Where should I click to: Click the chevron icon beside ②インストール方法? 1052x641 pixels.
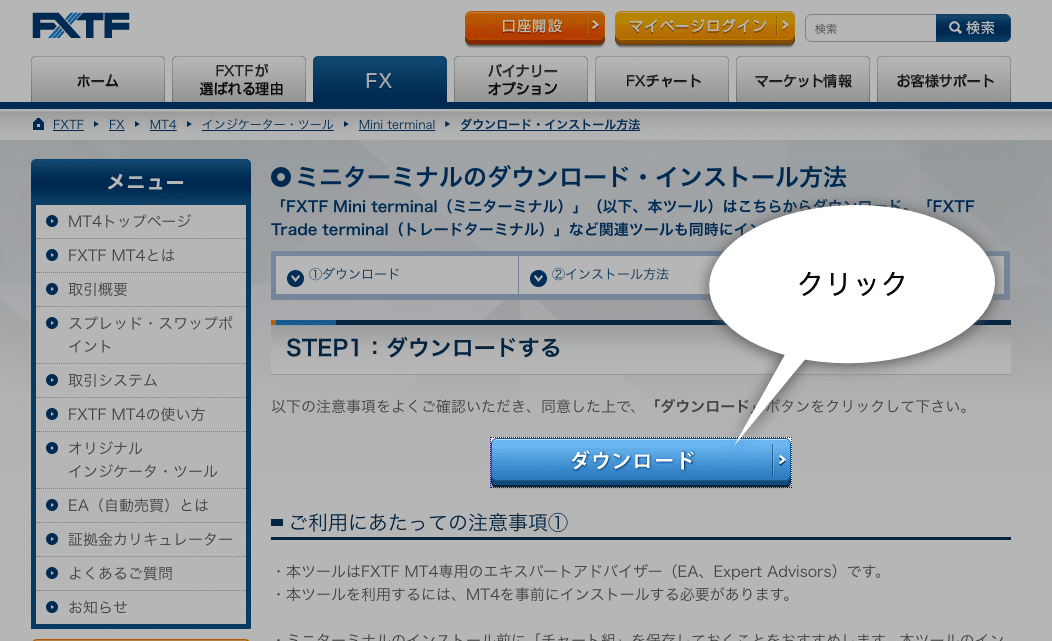tap(538, 278)
